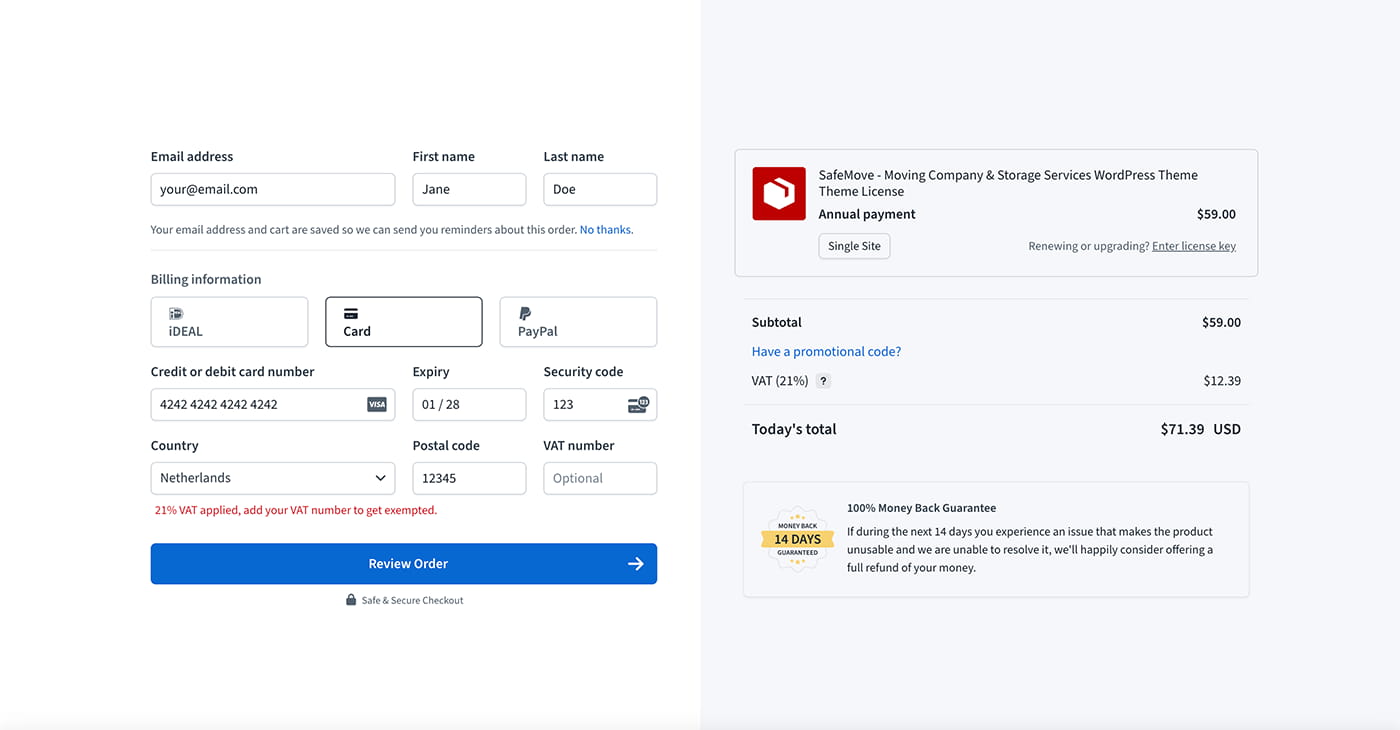Click the Postal code input field
This screenshot has height=730, width=1400.
coord(468,478)
